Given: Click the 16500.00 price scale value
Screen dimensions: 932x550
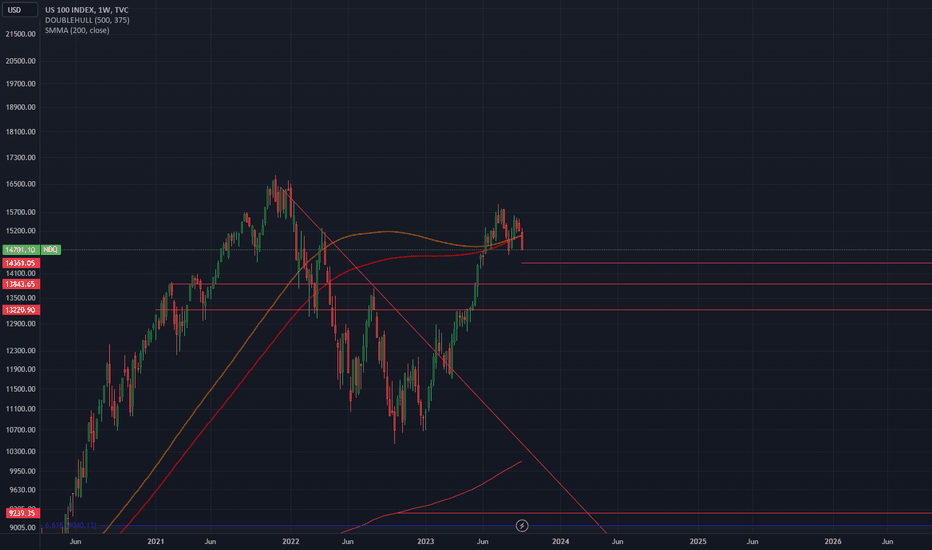Looking at the screenshot, I should coord(20,184).
